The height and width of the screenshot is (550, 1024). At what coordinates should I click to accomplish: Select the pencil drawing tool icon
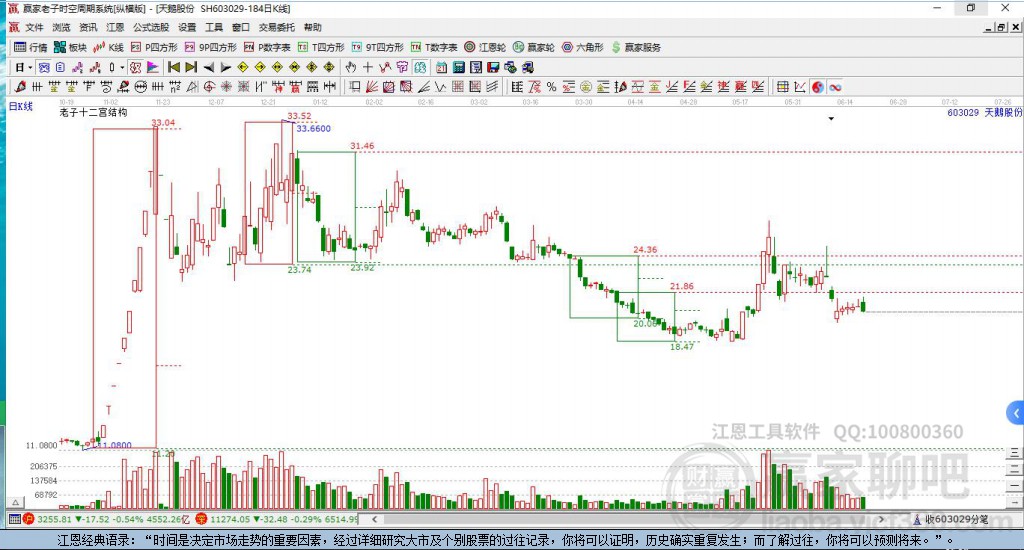pos(20,87)
